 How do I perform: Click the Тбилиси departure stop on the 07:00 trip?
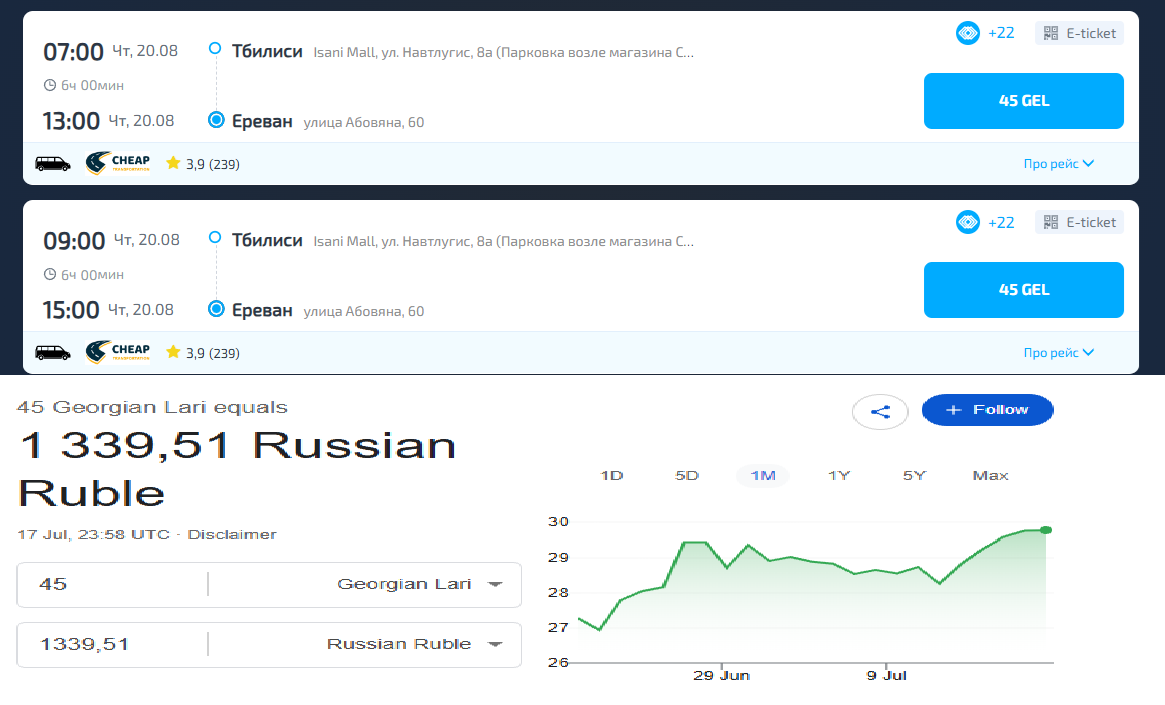267,51
